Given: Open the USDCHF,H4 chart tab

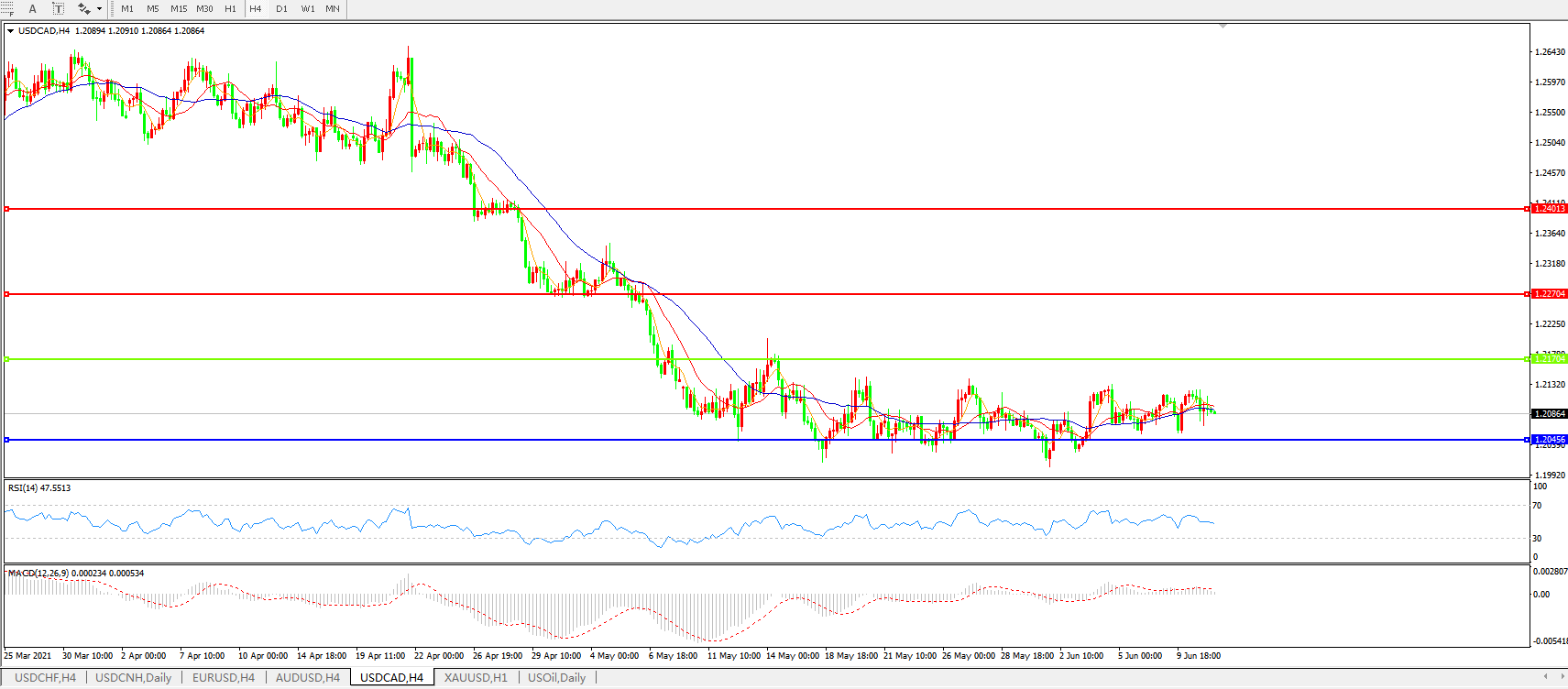Looking at the screenshot, I should tap(45, 678).
